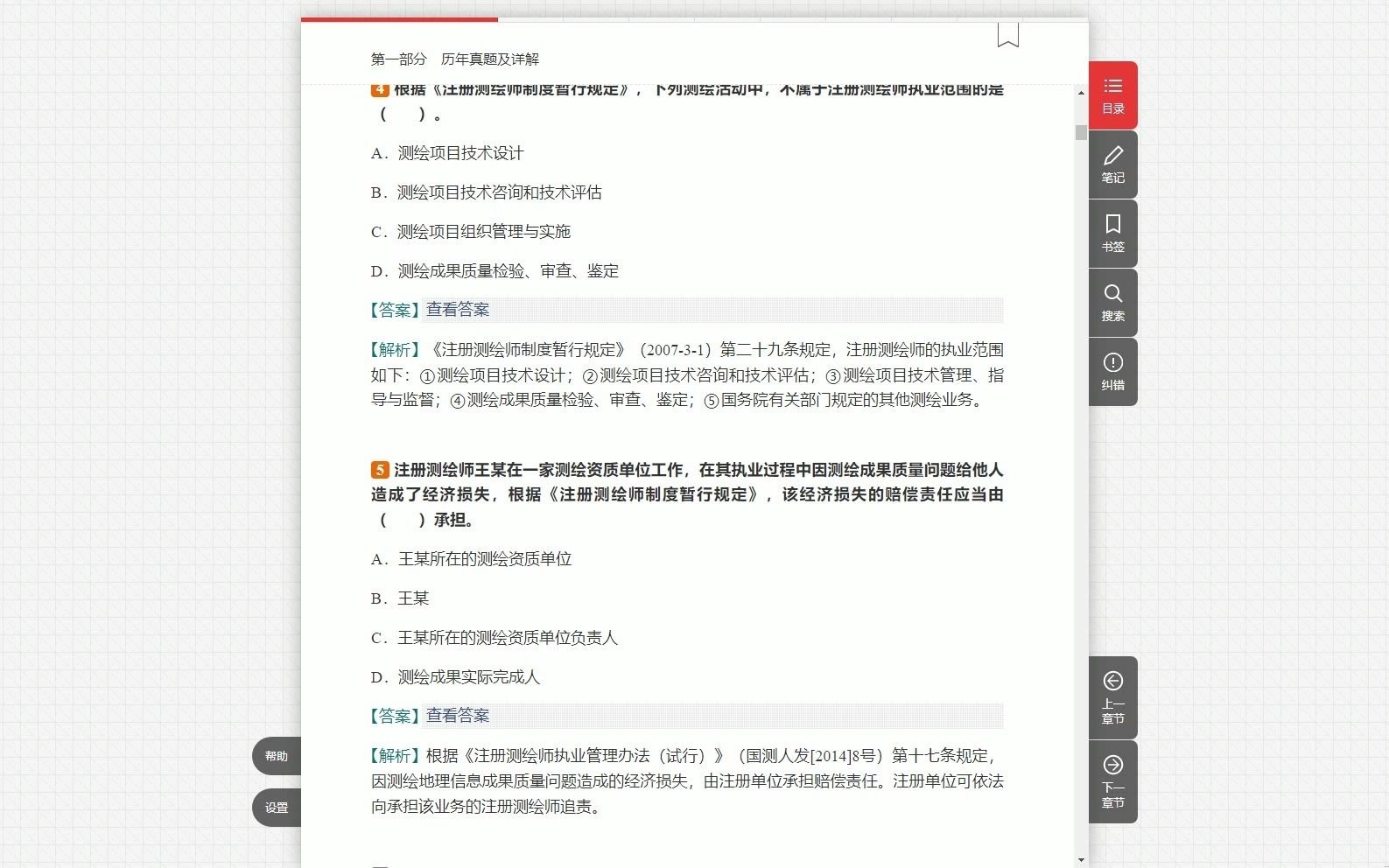Open the 纠错 error report tool

click(x=1112, y=372)
